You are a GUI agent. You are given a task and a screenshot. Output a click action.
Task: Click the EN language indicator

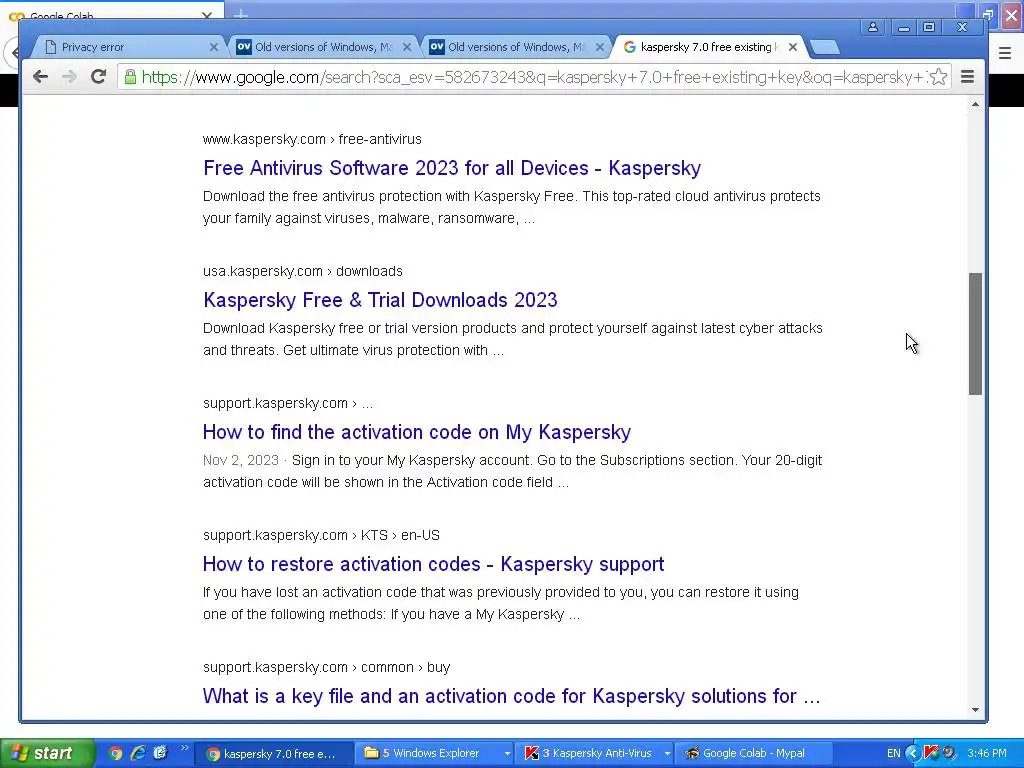[893, 754]
